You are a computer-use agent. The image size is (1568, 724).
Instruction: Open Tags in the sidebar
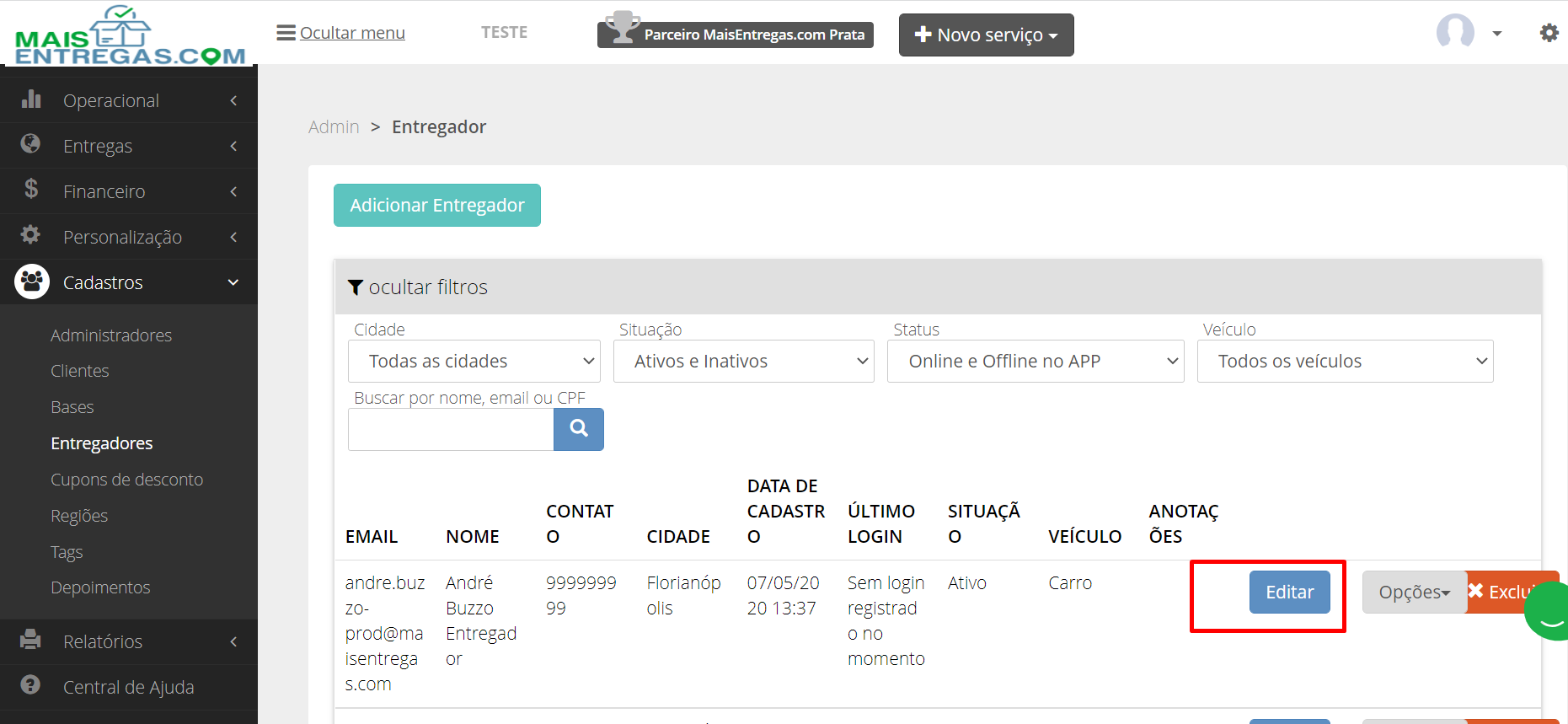67,552
